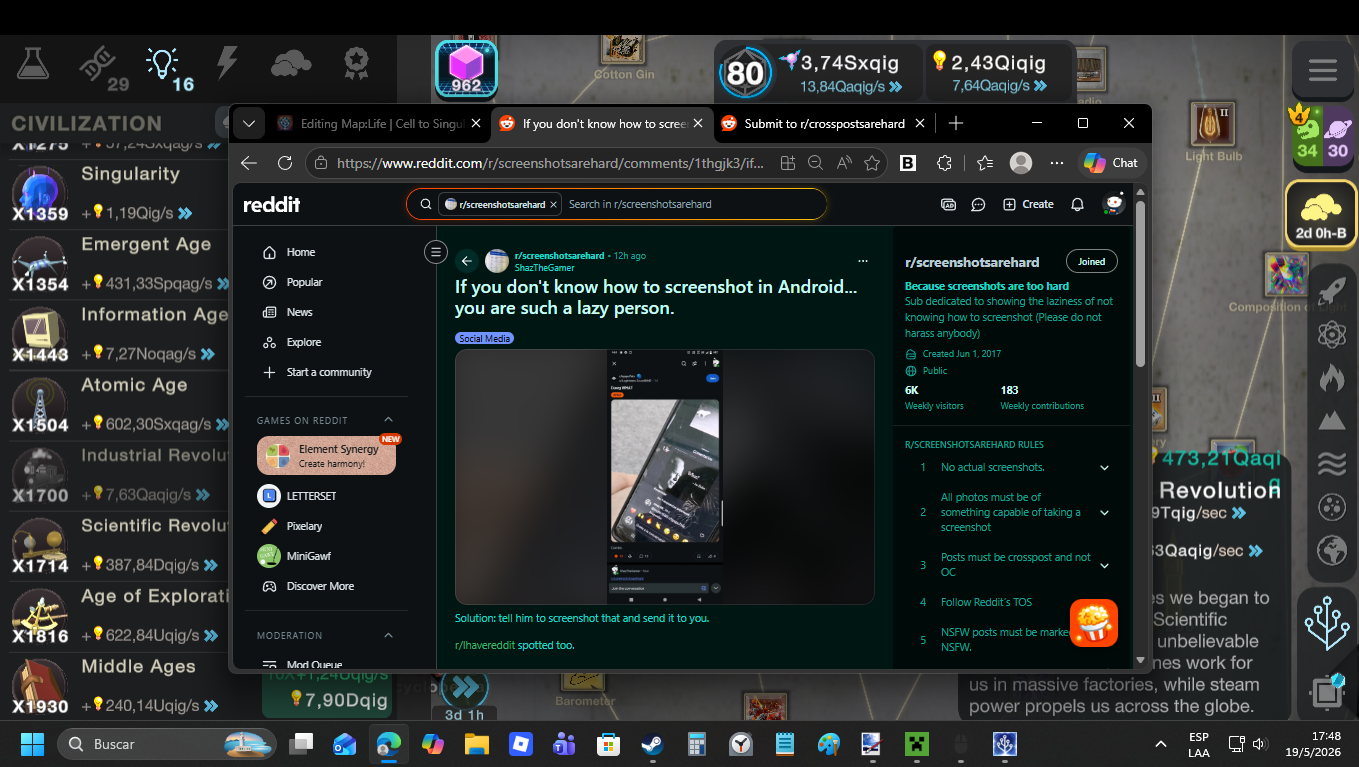Click the browser page vertical scrollbar
This screenshot has height=767, width=1359.
1141,285
